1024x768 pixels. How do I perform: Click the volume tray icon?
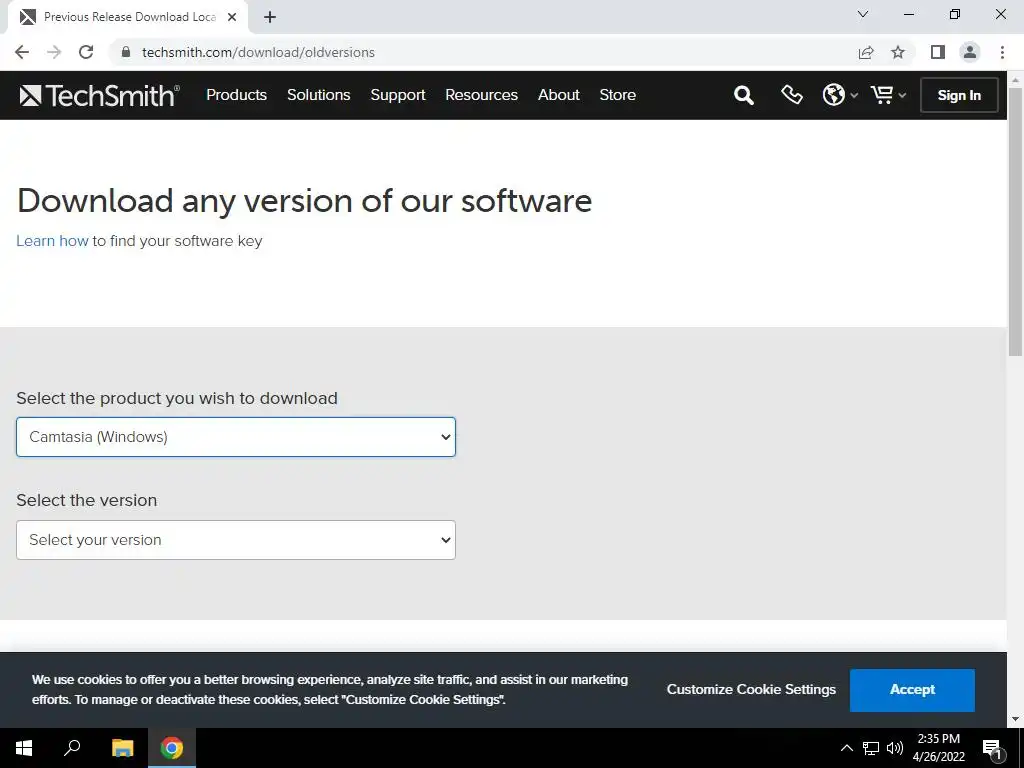pos(895,748)
